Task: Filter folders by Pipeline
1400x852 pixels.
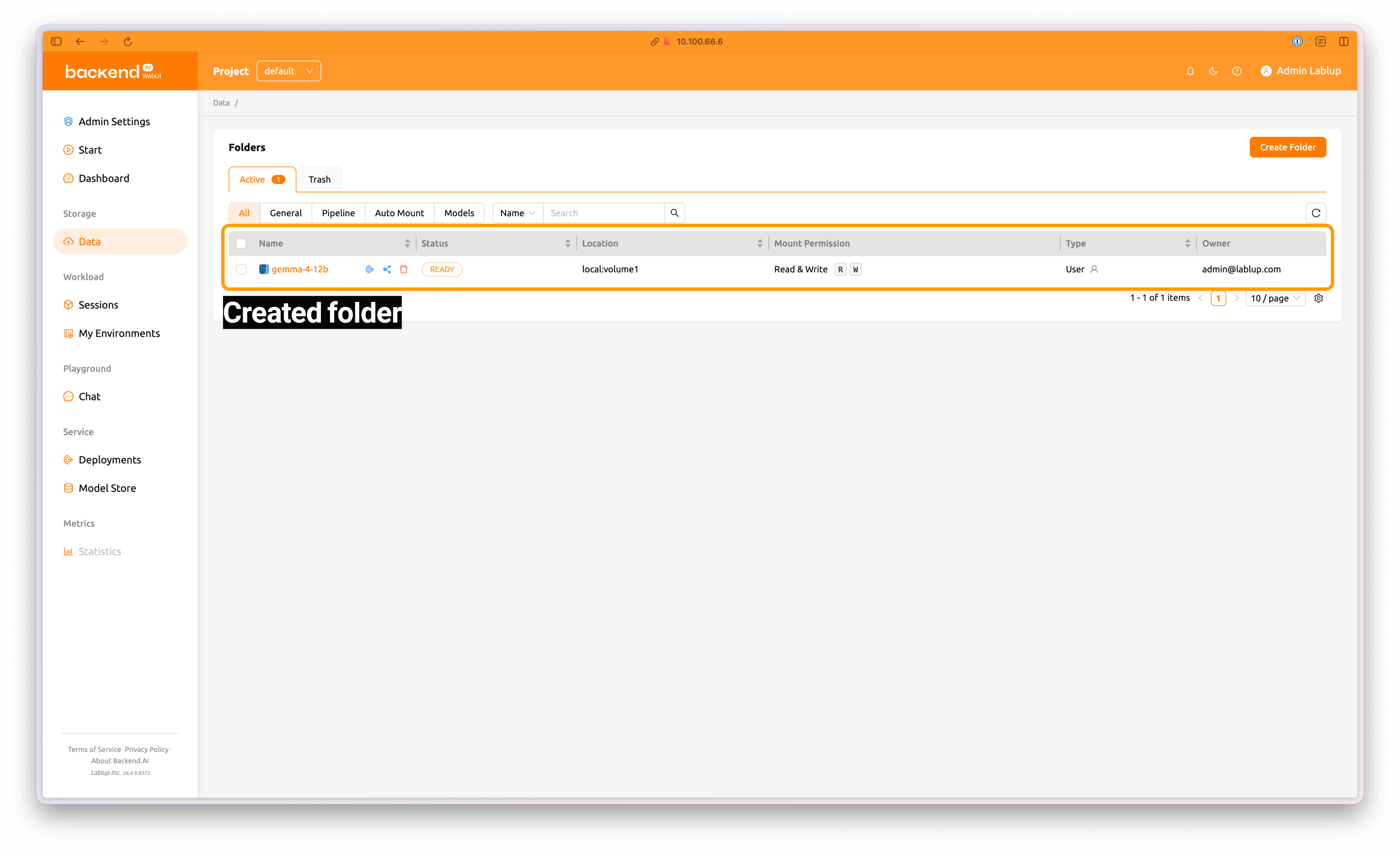Action: pyautogui.click(x=338, y=213)
